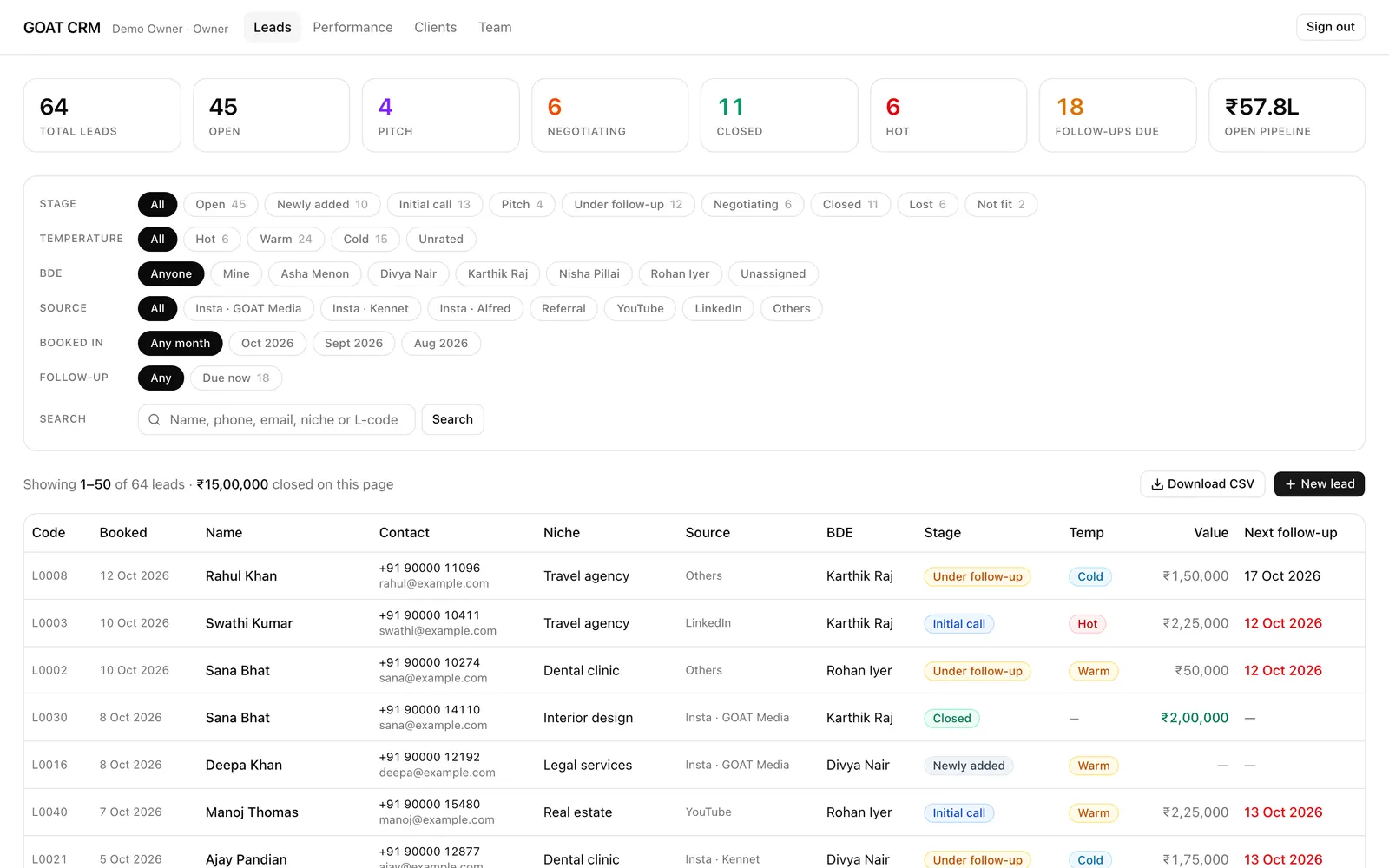This screenshot has height=868, width=1389.
Task: Select the Initial call stage filter
Action: (x=434, y=205)
